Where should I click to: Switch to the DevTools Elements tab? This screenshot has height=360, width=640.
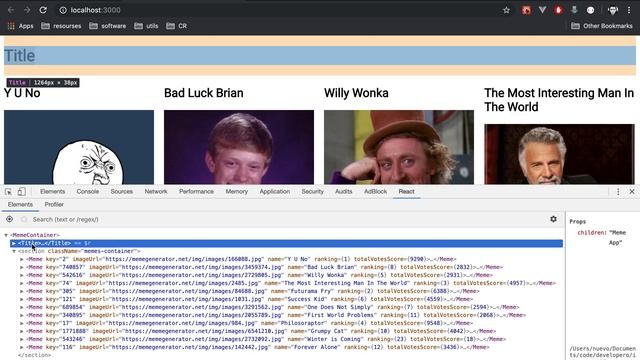point(52,191)
